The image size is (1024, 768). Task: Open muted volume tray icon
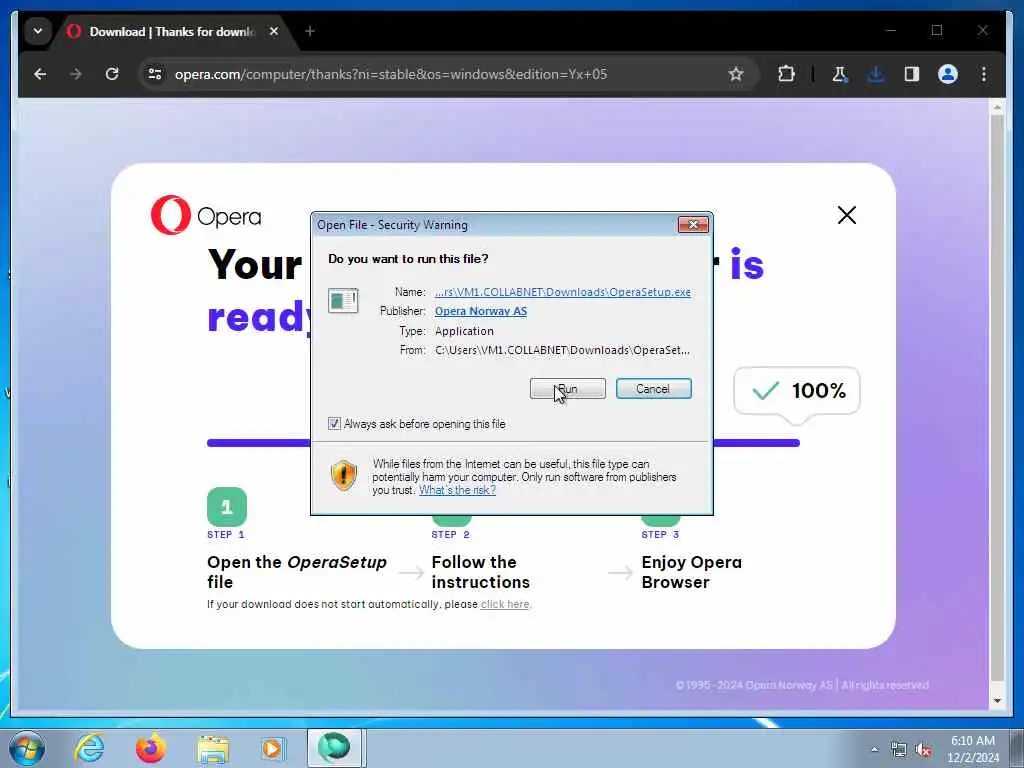click(923, 750)
